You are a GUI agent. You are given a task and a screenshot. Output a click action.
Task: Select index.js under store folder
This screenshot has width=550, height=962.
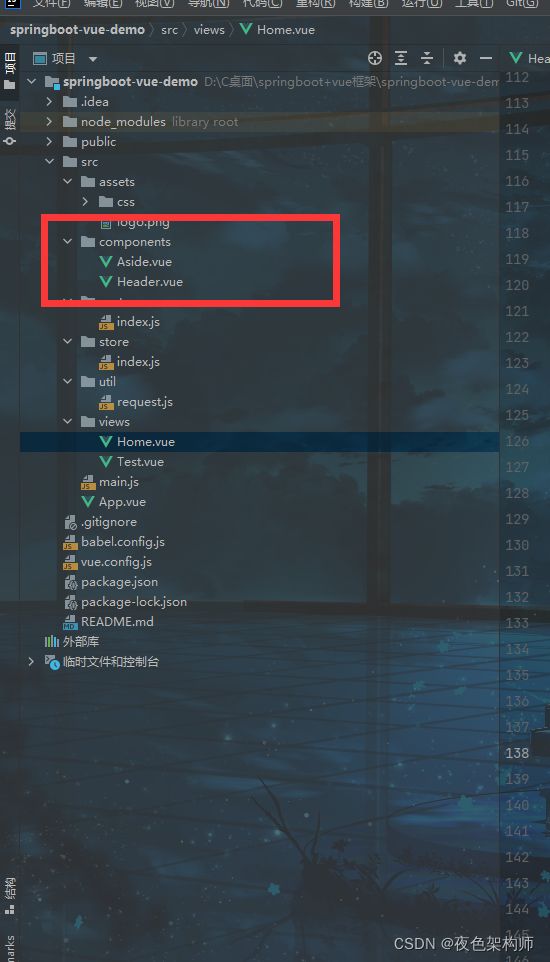pyautogui.click(x=138, y=362)
